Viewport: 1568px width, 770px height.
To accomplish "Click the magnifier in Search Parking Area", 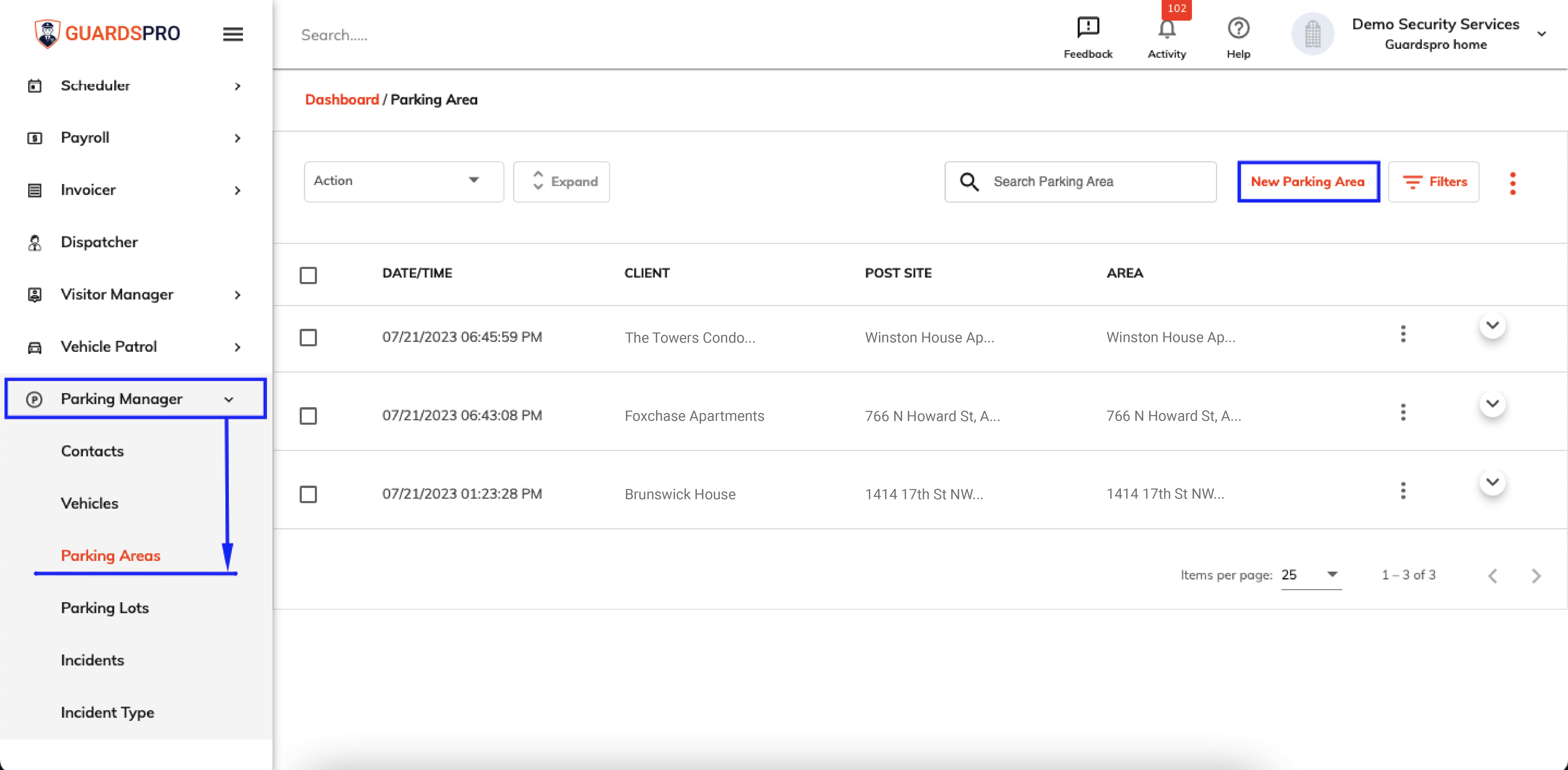I will coord(969,182).
